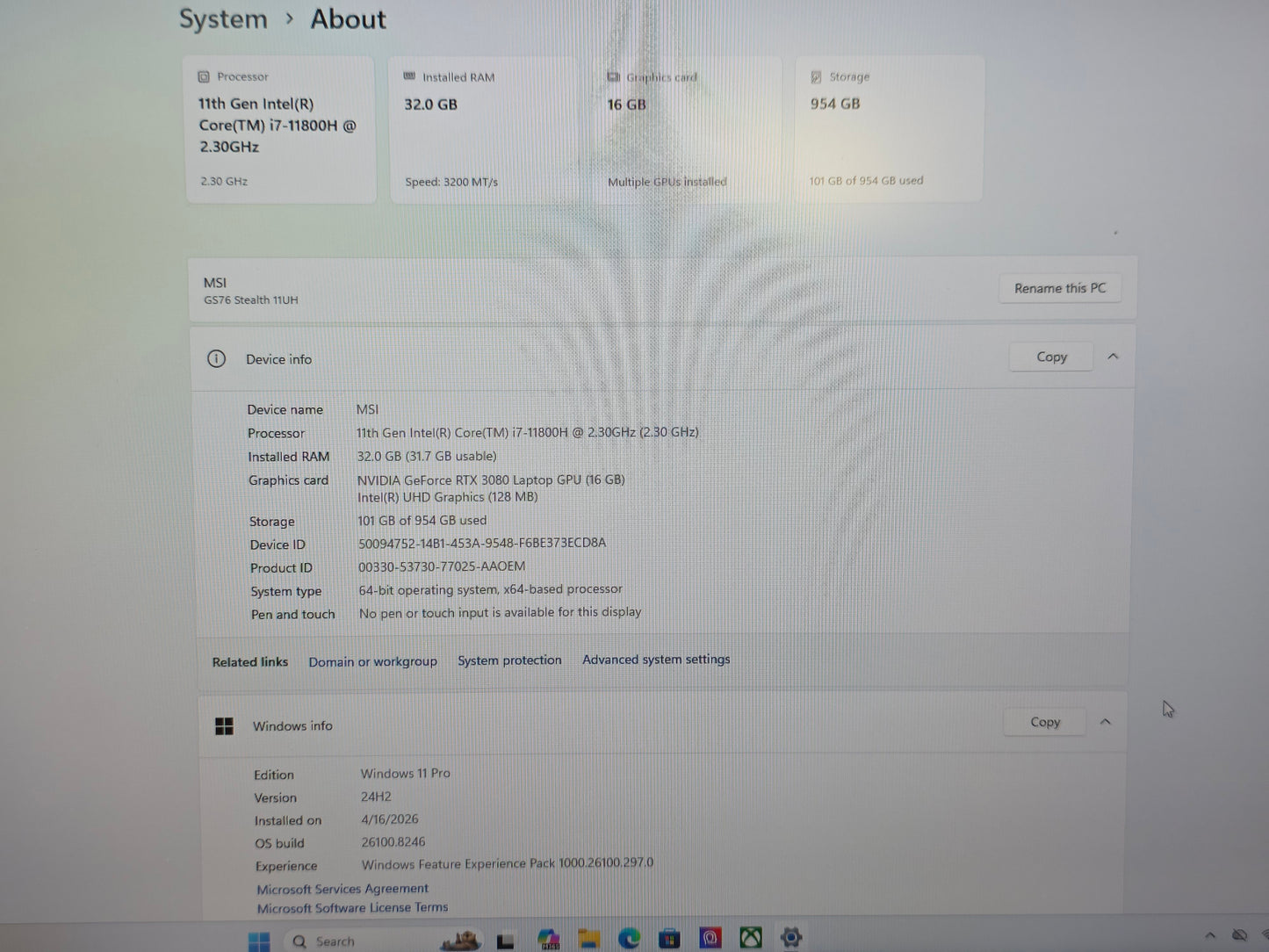Collapse the Windows info section
The height and width of the screenshot is (952, 1269).
click(1106, 722)
